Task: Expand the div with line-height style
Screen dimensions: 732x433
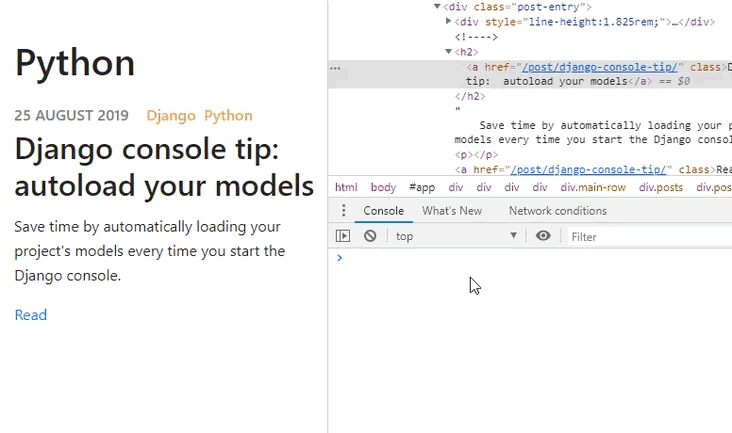Action: 448,21
